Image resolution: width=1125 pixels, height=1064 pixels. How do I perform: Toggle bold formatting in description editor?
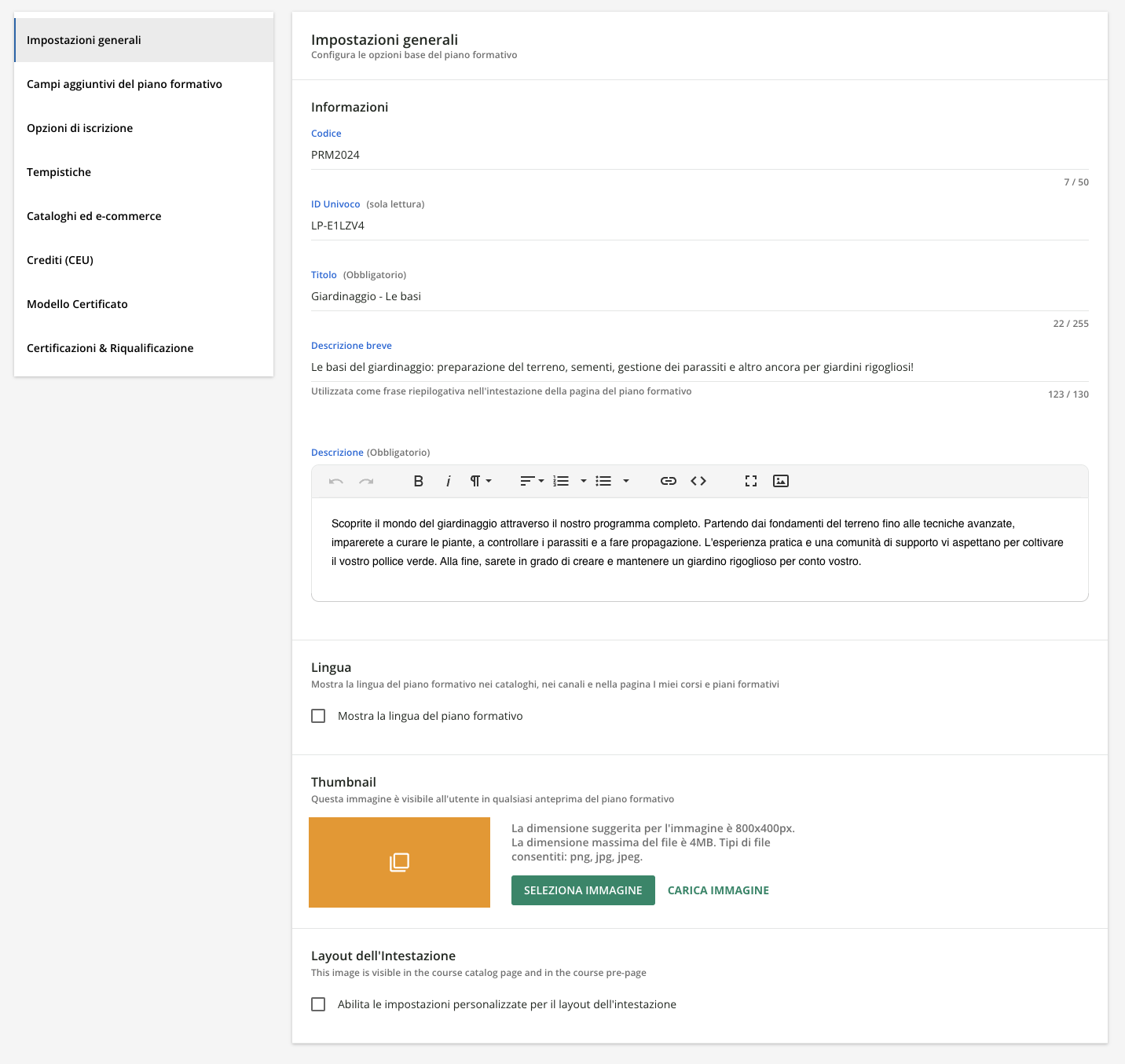tap(418, 481)
